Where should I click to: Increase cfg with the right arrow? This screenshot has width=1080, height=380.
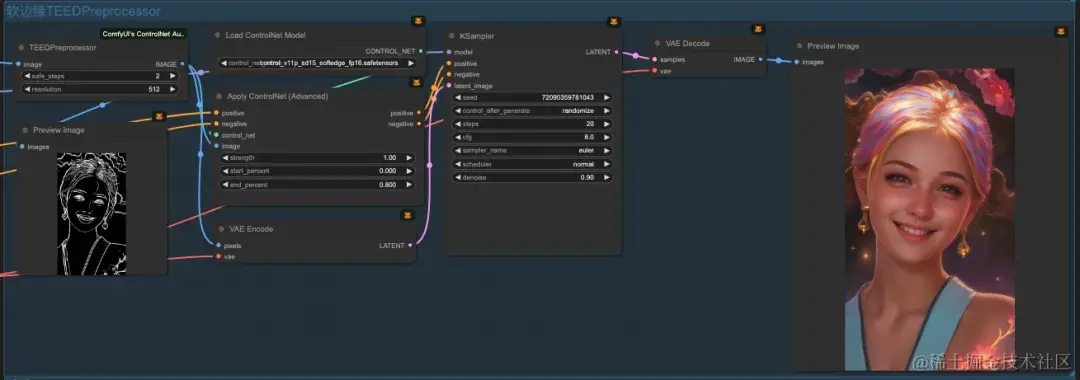tap(607, 137)
